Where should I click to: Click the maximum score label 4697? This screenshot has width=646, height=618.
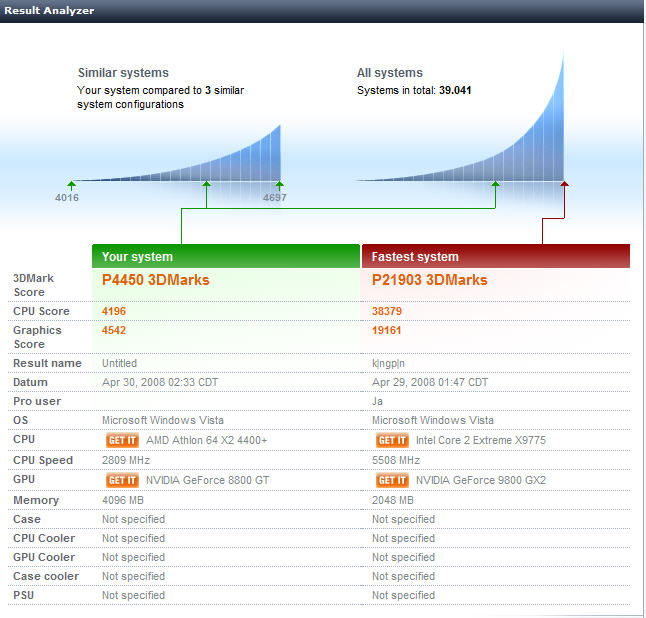point(274,198)
